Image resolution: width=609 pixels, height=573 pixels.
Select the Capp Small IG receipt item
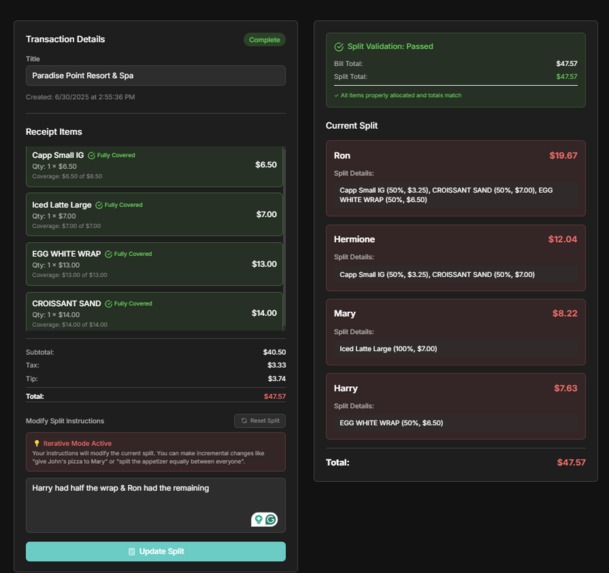(x=154, y=166)
